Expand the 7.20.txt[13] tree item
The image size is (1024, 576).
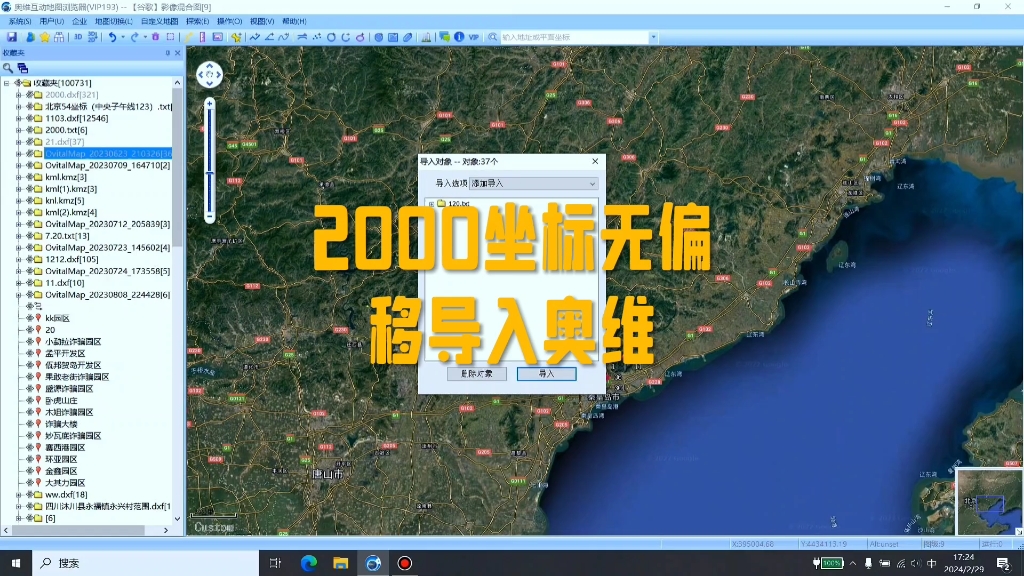click(x=18, y=236)
